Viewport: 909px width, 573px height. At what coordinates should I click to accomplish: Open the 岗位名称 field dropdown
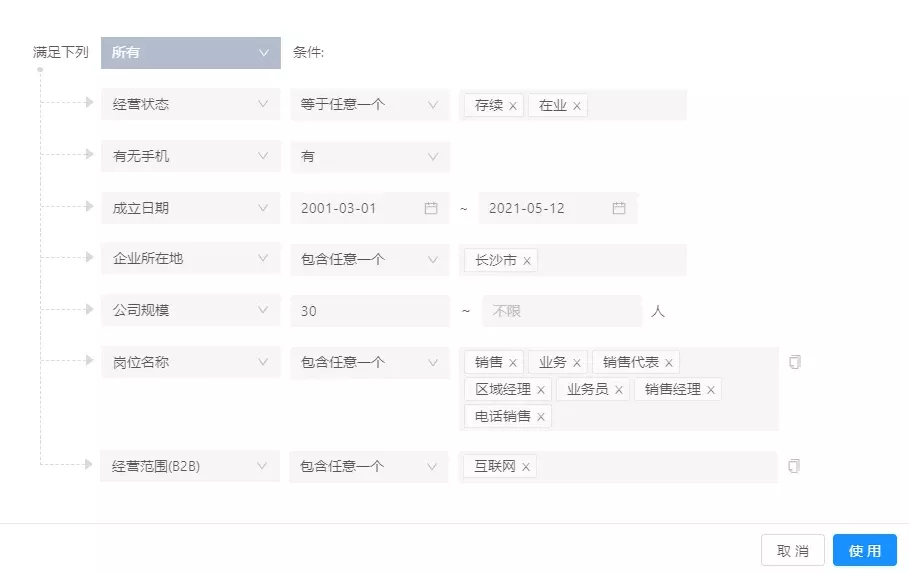[191, 362]
